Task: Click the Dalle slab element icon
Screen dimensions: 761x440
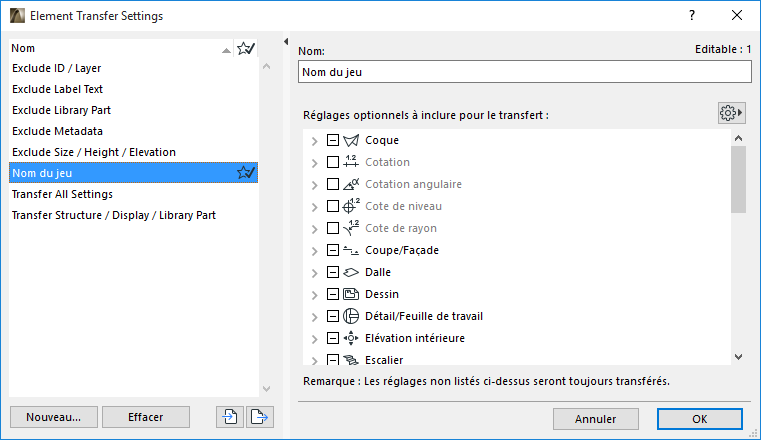Action: tap(351, 272)
